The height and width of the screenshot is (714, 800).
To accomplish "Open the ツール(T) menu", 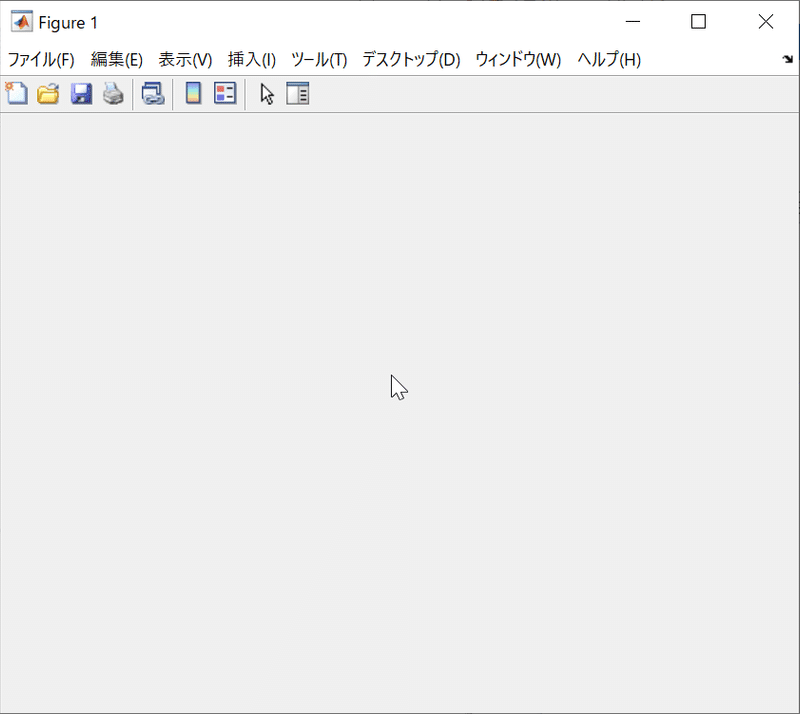I will tap(319, 60).
